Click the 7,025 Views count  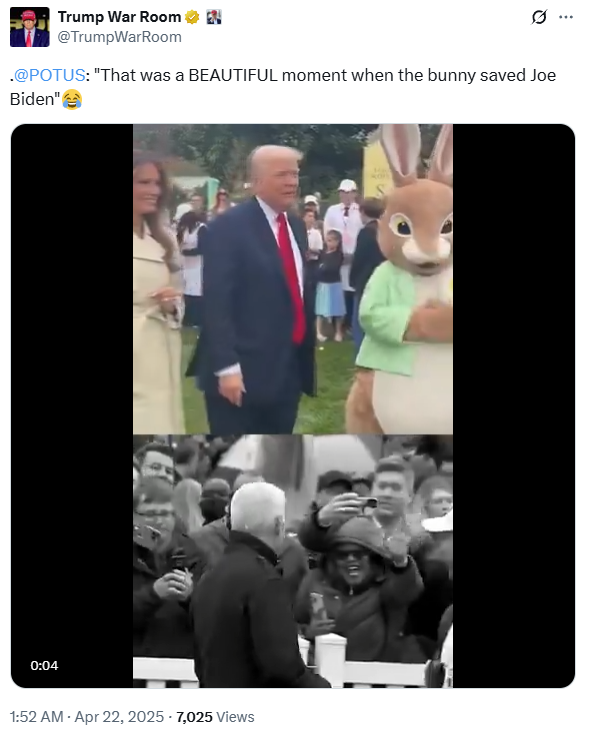(215, 717)
